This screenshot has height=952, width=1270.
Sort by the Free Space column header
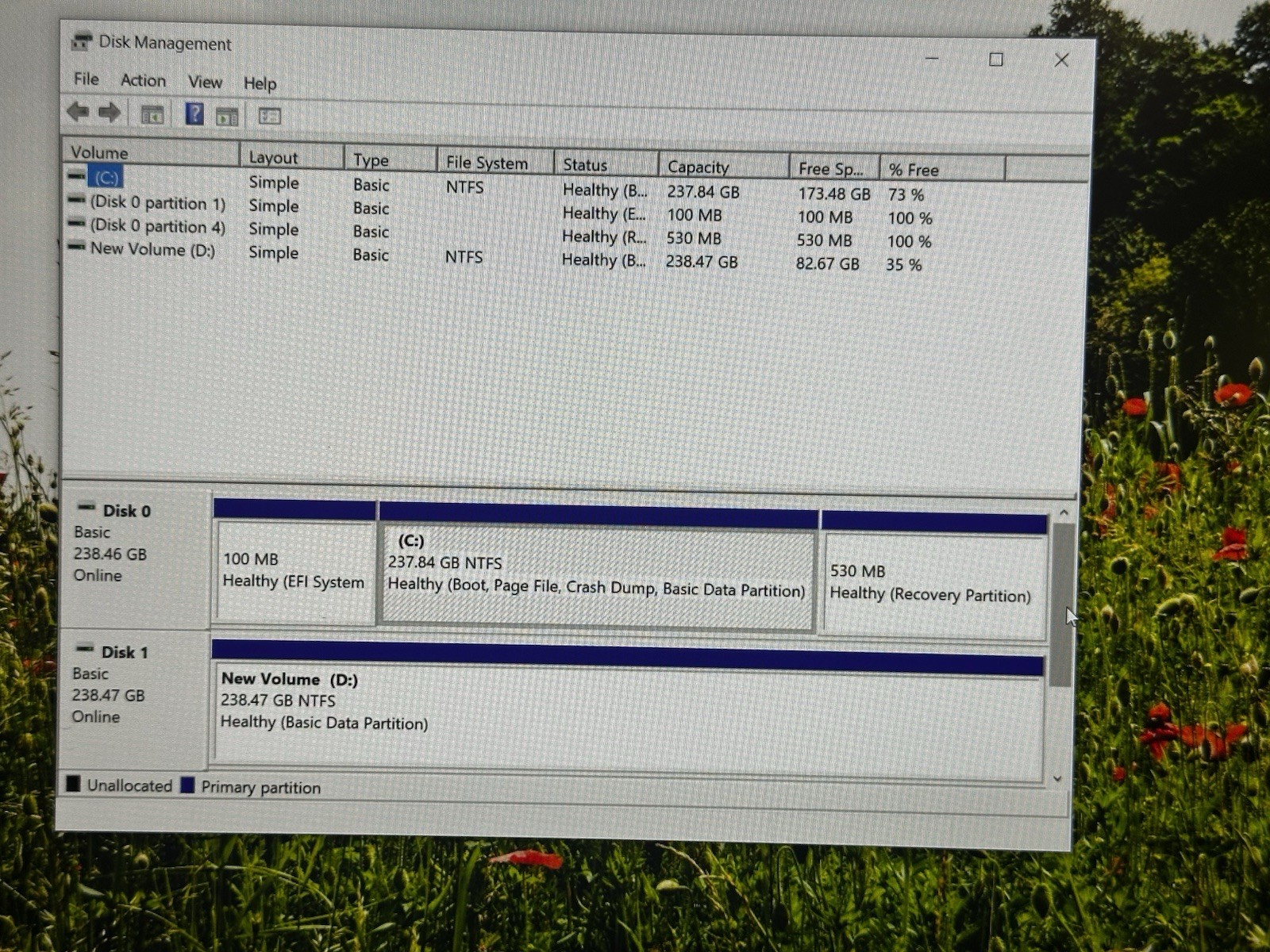tap(834, 168)
